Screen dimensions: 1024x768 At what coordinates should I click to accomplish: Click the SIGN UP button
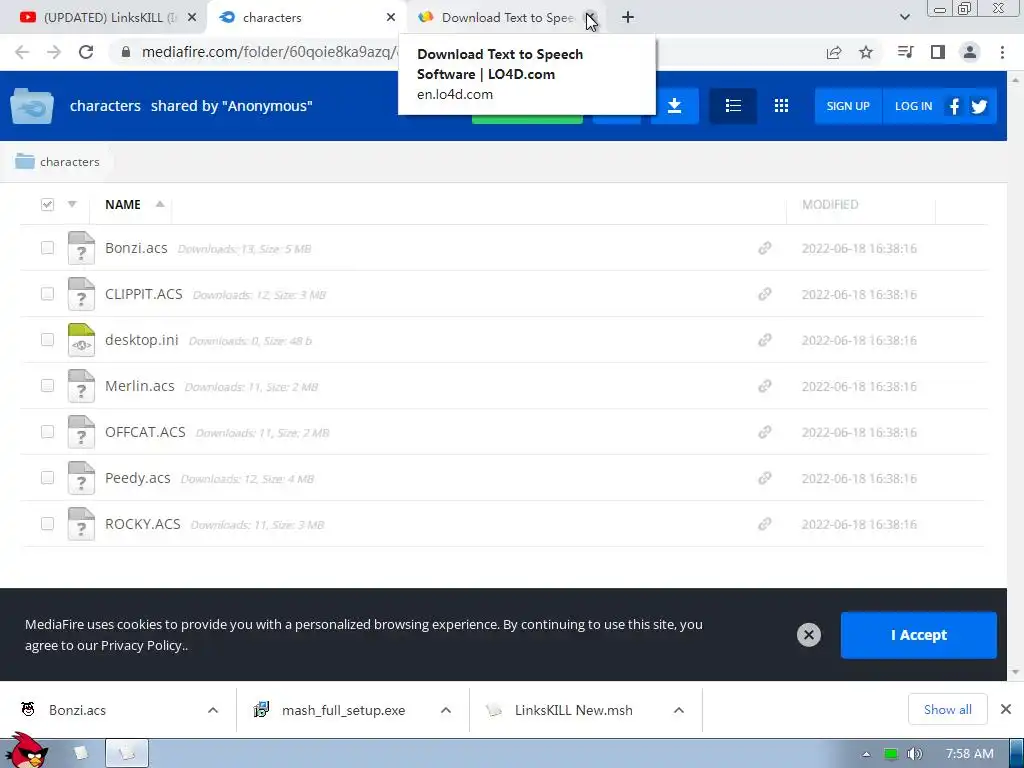(x=848, y=106)
